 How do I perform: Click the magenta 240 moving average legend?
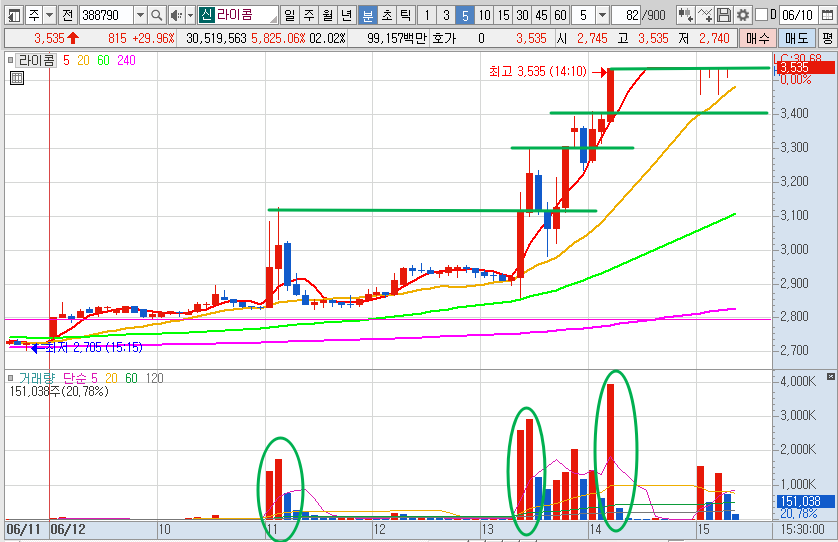click(127, 60)
